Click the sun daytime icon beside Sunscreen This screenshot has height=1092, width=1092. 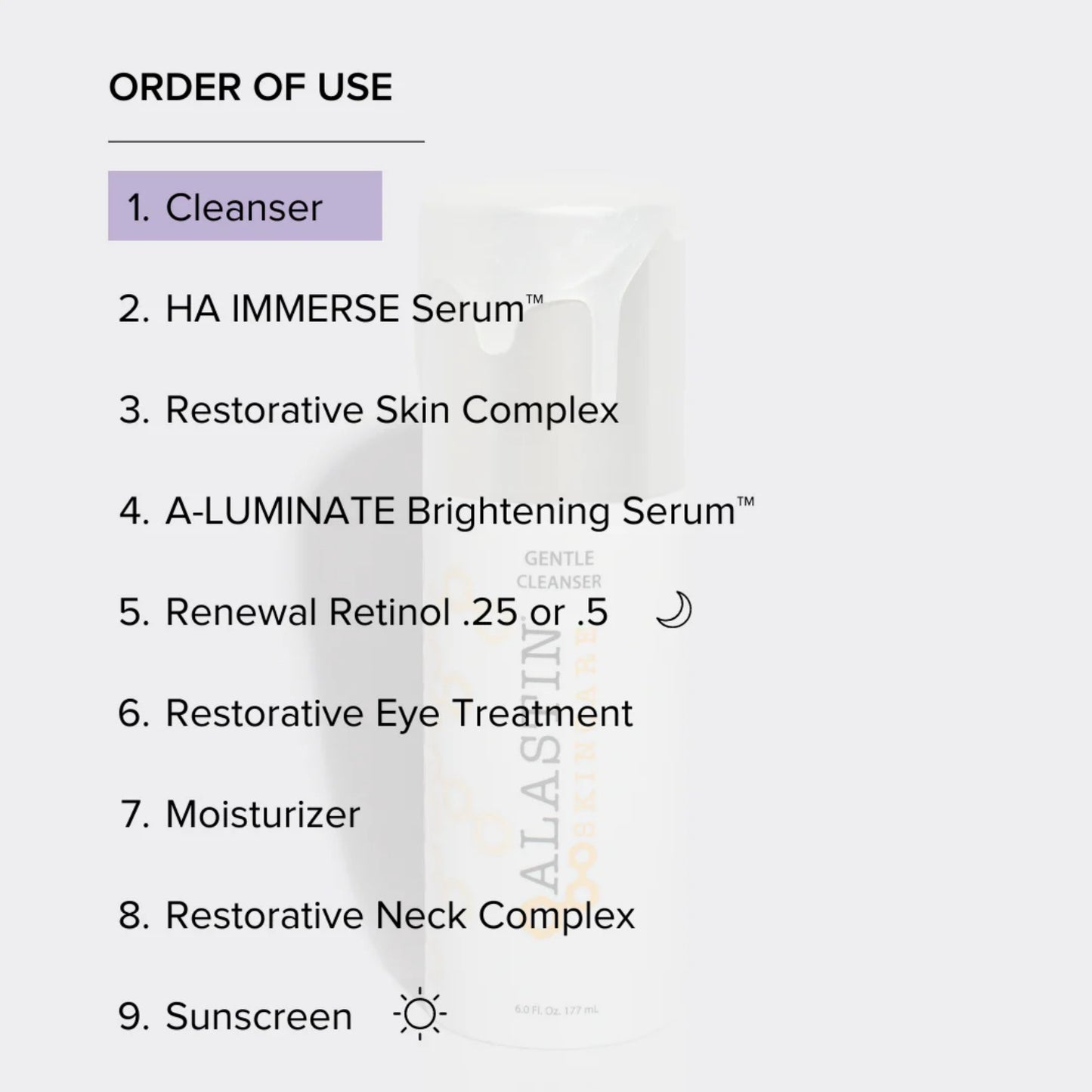tap(420, 1015)
